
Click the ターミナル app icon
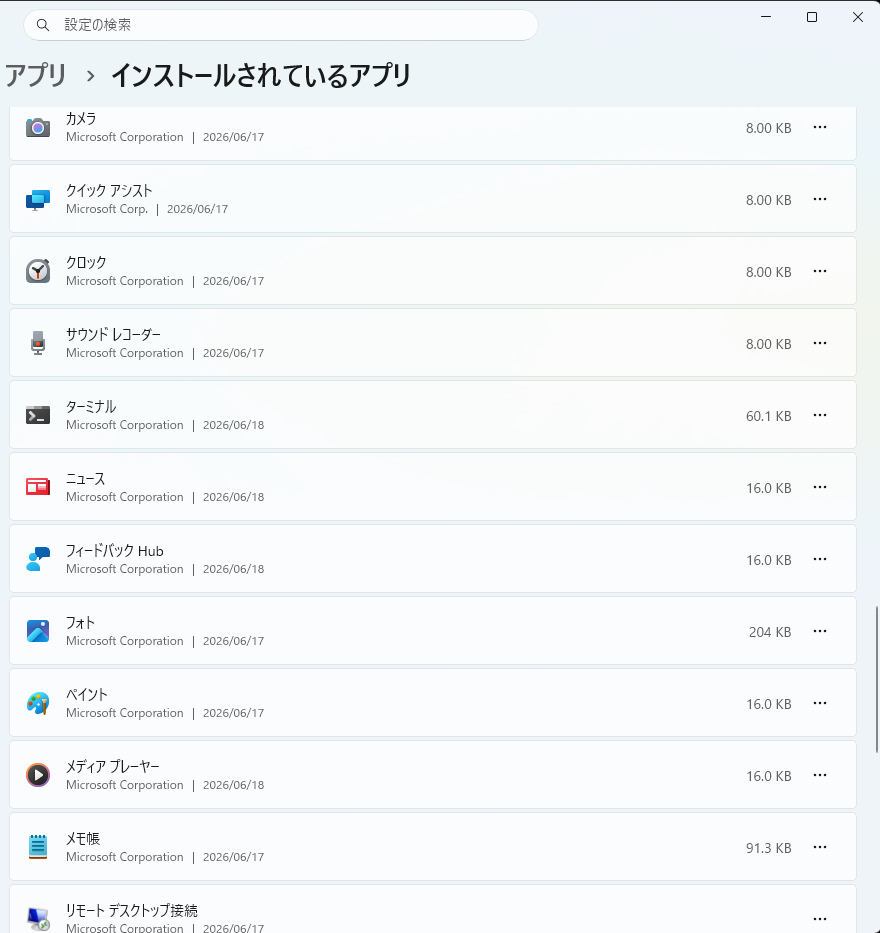pyautogui.click(x=37, y=415)
